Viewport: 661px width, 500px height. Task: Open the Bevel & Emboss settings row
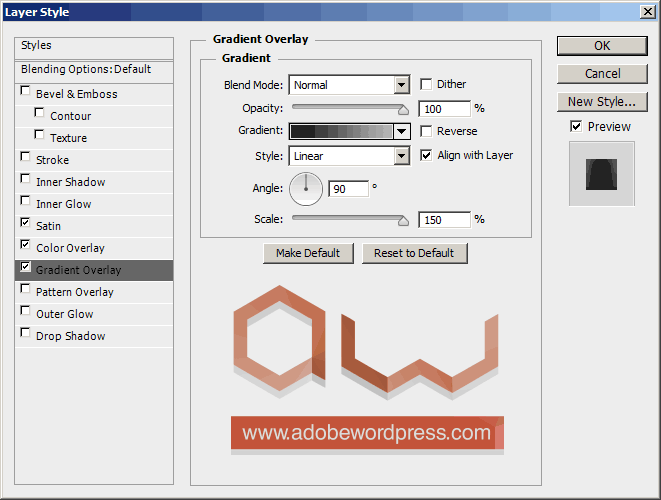coord(94,94)
